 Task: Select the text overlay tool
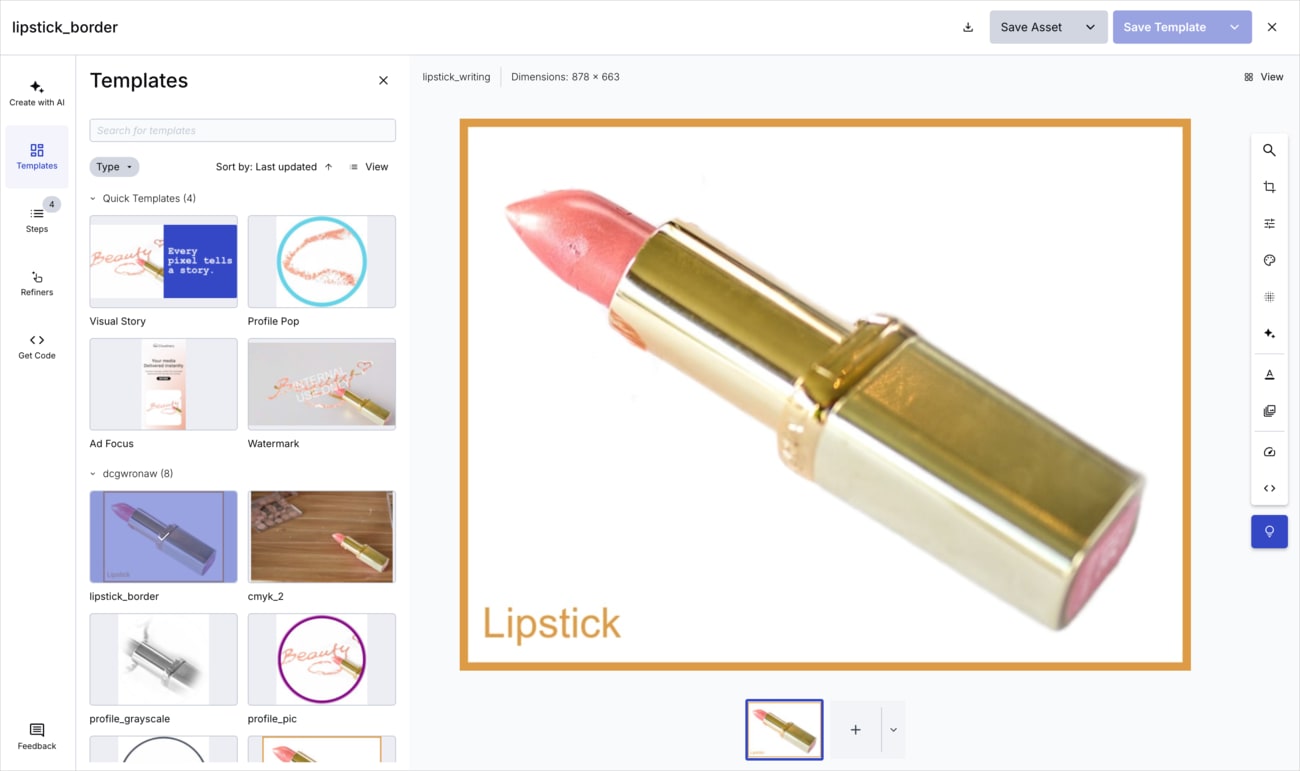coord(1269,375)
